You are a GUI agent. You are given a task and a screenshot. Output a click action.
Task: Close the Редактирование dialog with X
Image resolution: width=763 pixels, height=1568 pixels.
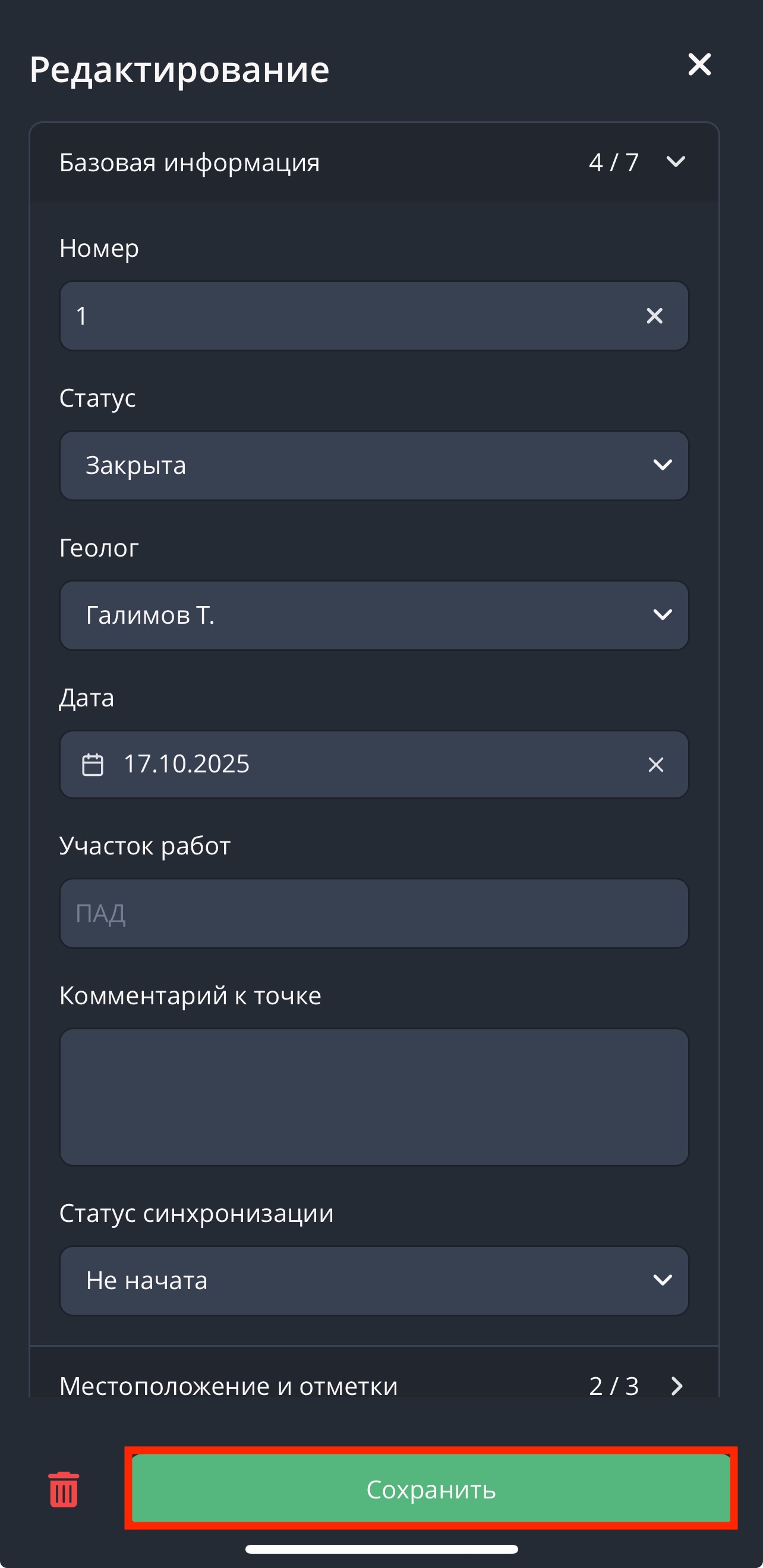[x=699, y=65]
